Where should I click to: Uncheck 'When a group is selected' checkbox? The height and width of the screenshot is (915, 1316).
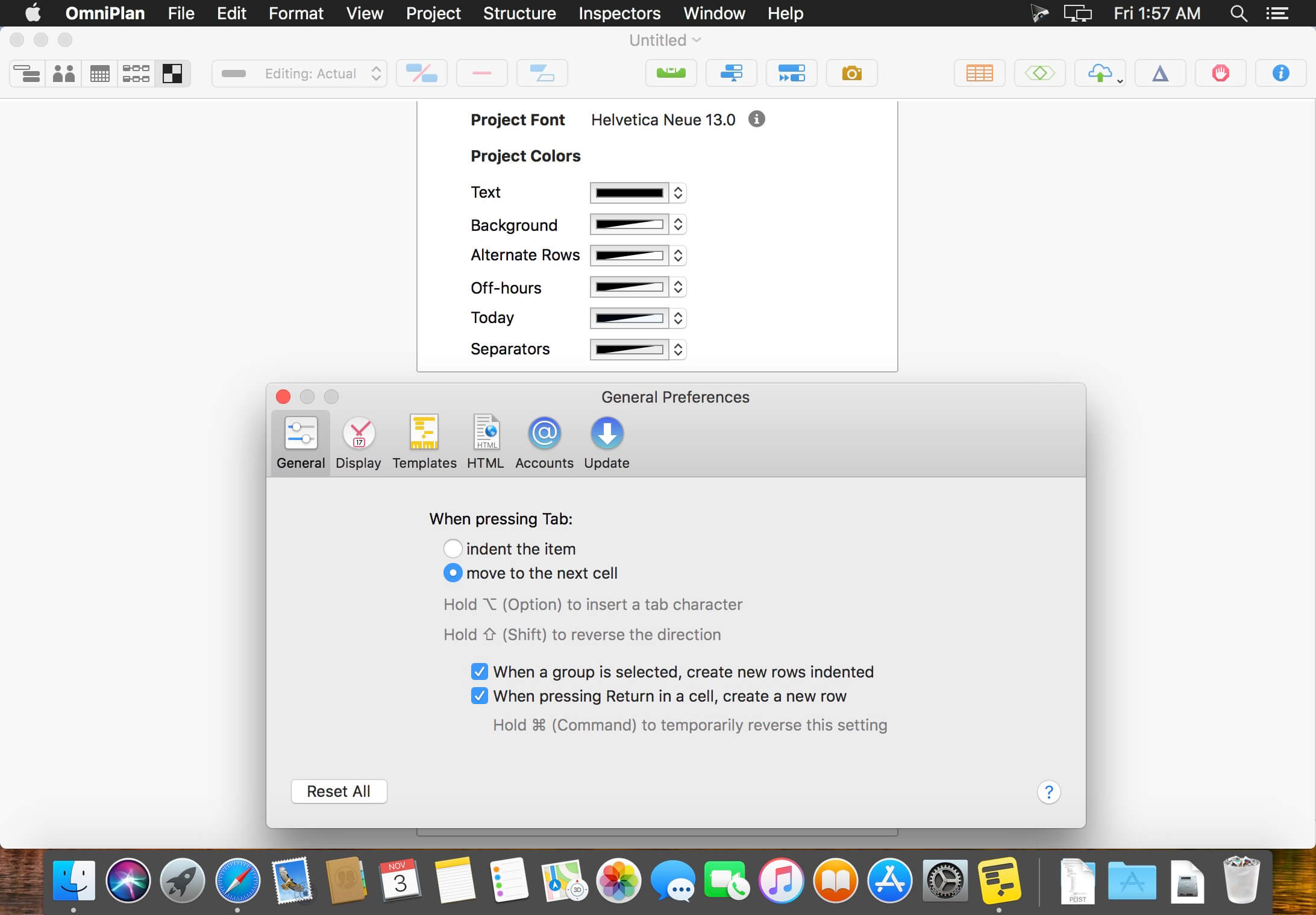point(480,671)
